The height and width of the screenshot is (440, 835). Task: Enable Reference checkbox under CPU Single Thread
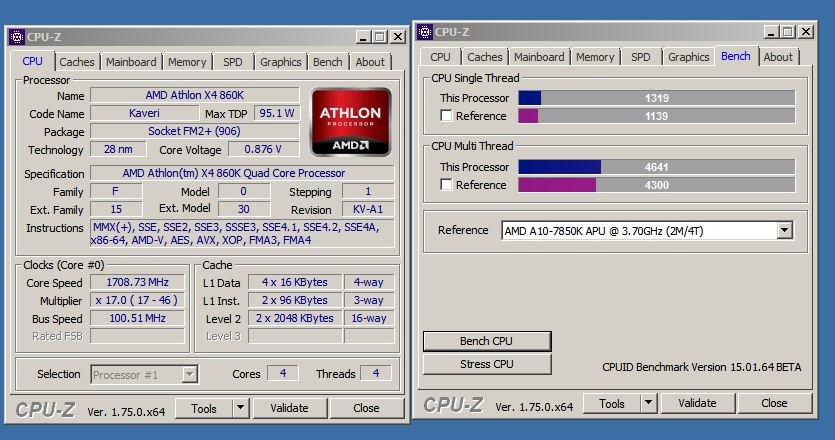446,116
